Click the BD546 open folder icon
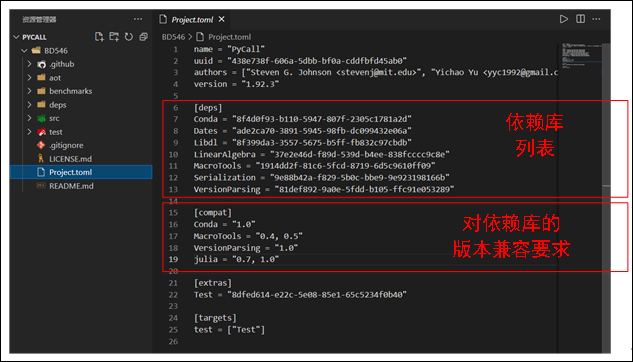The width and height of the screenshot is (633, 362). tap(36, 50)
